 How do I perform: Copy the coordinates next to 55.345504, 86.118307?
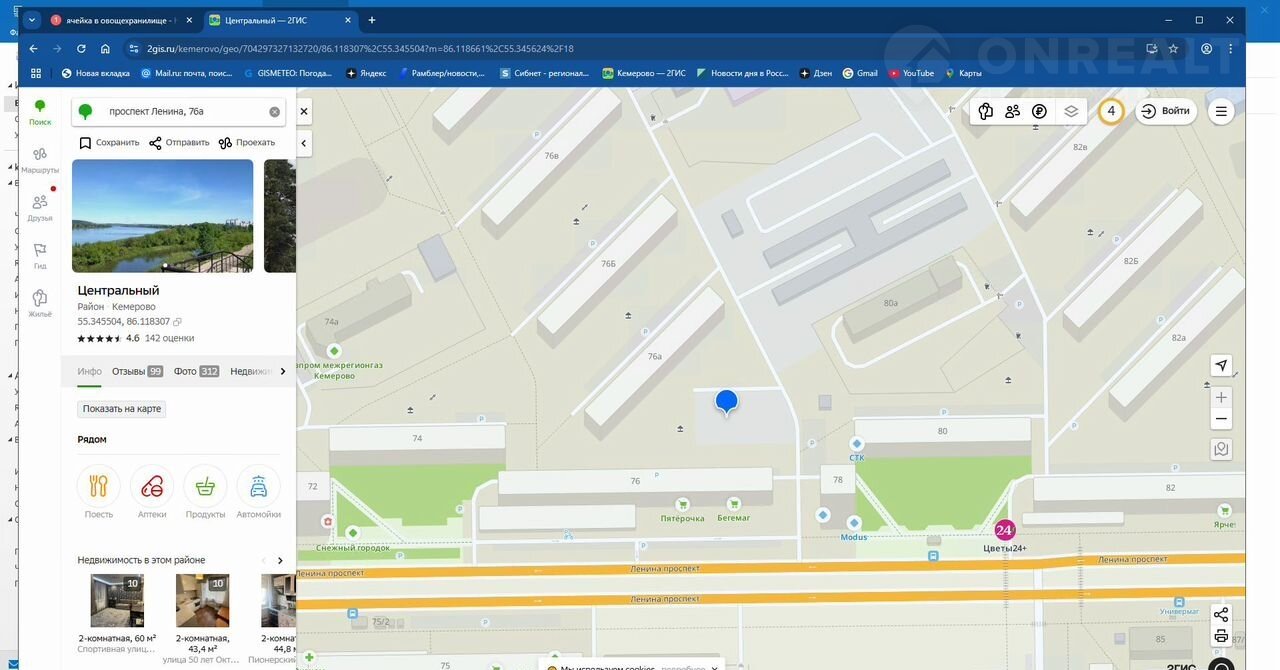point(177,322)
